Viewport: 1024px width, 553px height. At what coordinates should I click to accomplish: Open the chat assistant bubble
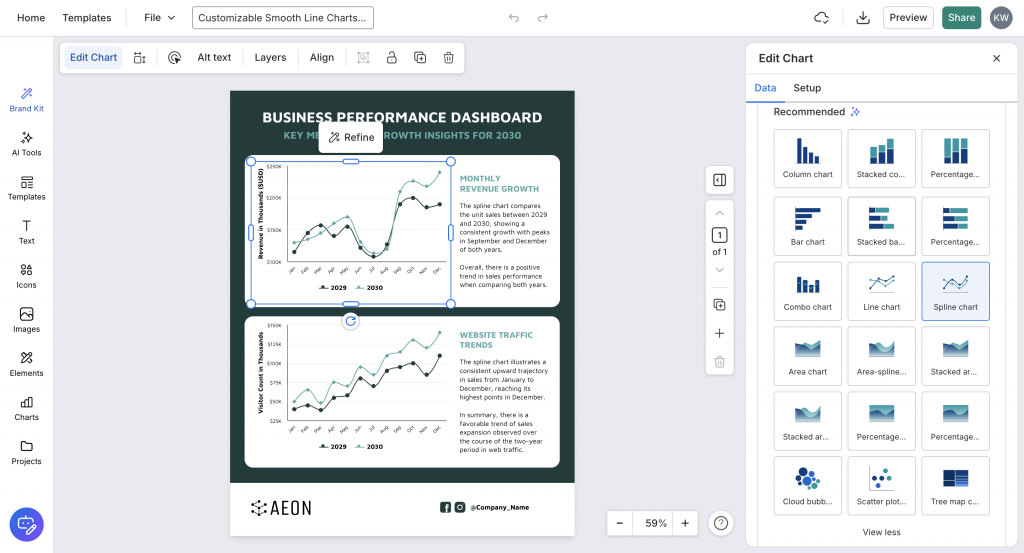[27, 524]
